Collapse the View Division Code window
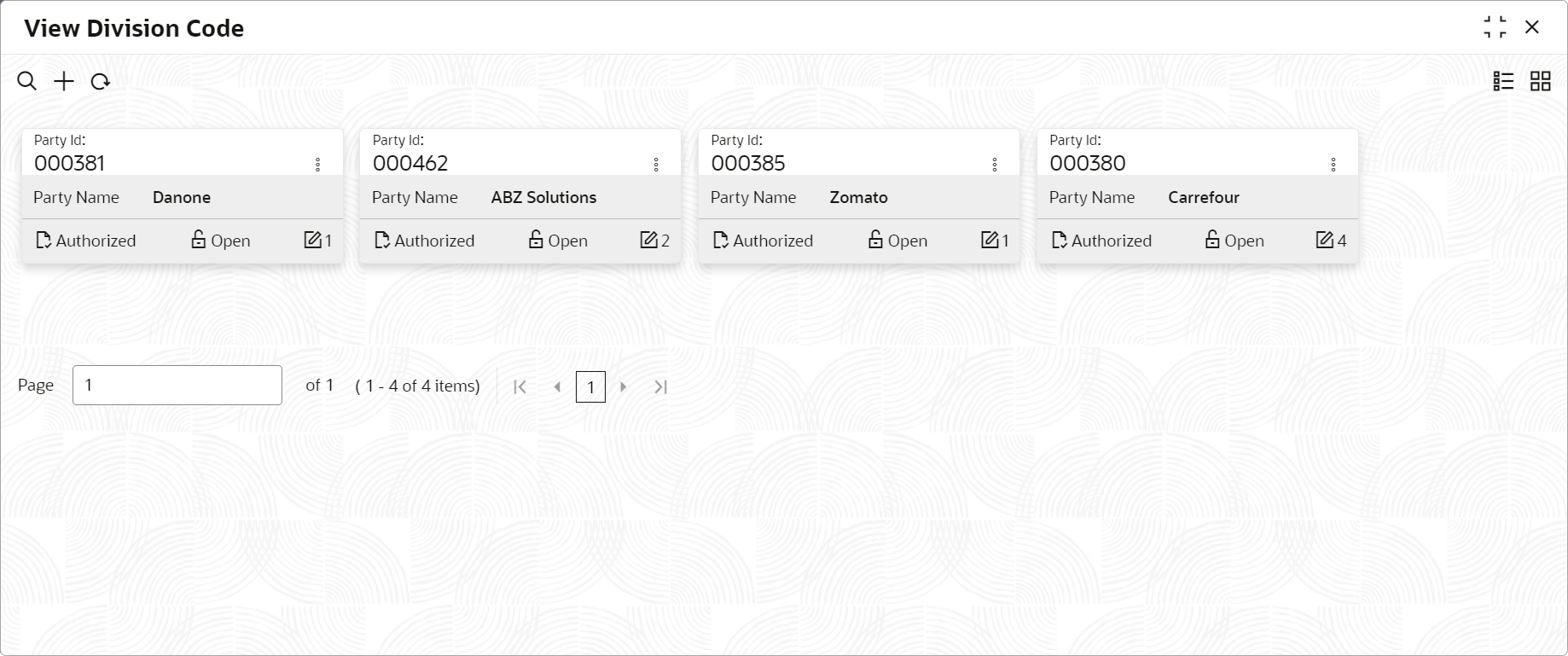The width and height of the screenshot is (1568, 656). click(x=1495, y=27)
